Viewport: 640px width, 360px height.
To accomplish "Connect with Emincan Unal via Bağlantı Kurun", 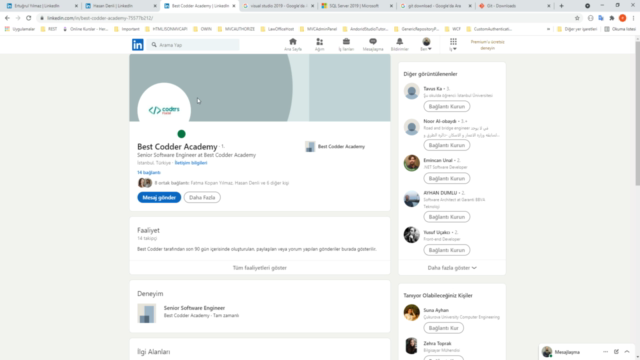I will (x=447, y=178).
